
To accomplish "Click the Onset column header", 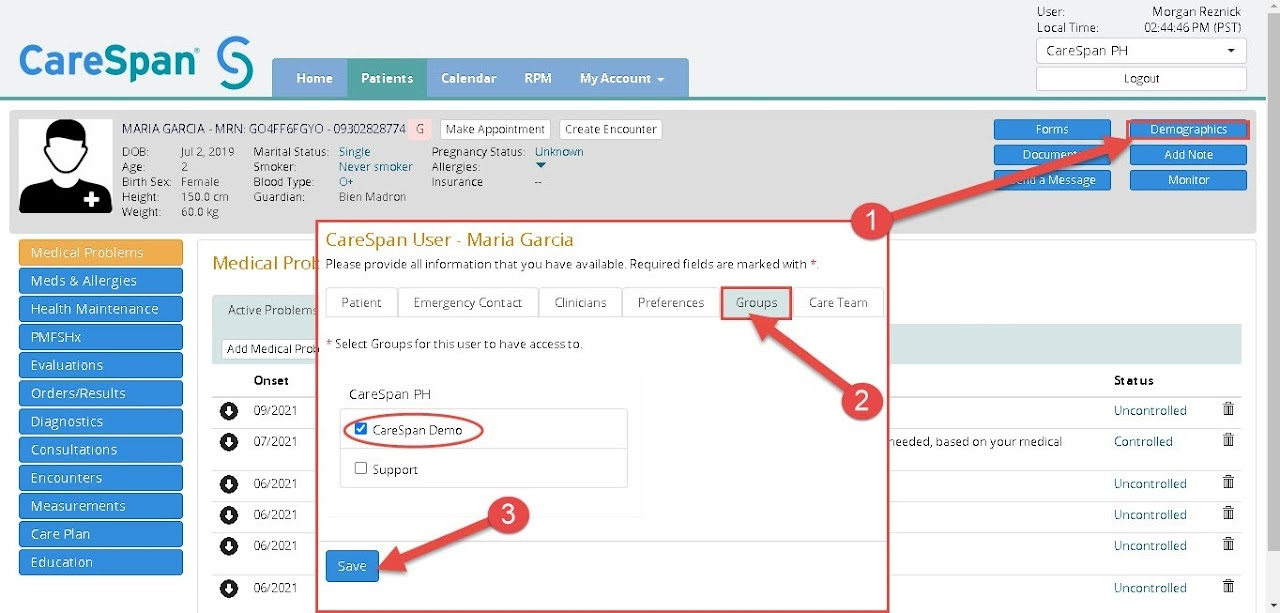I will (x=271, y=380).
